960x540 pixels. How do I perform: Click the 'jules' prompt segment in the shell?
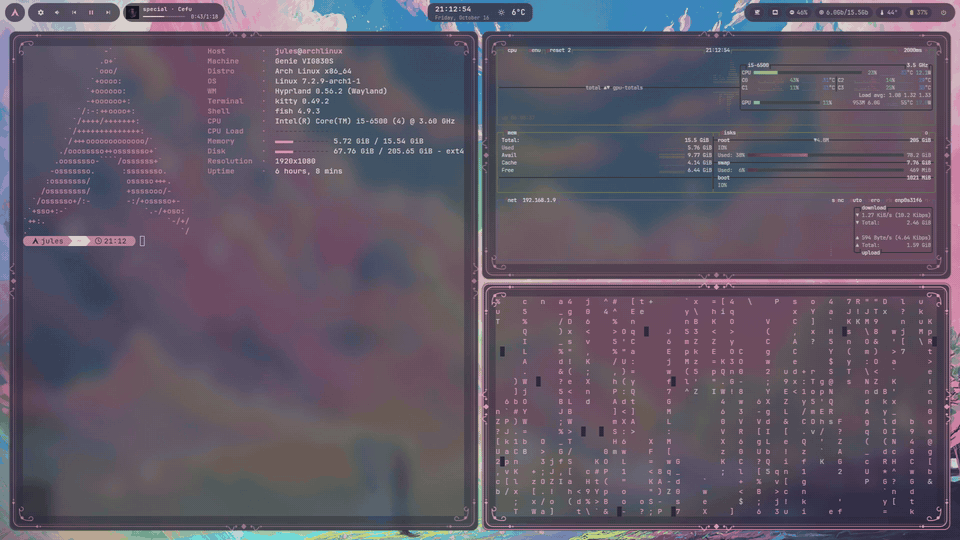[x=48, y=241]
